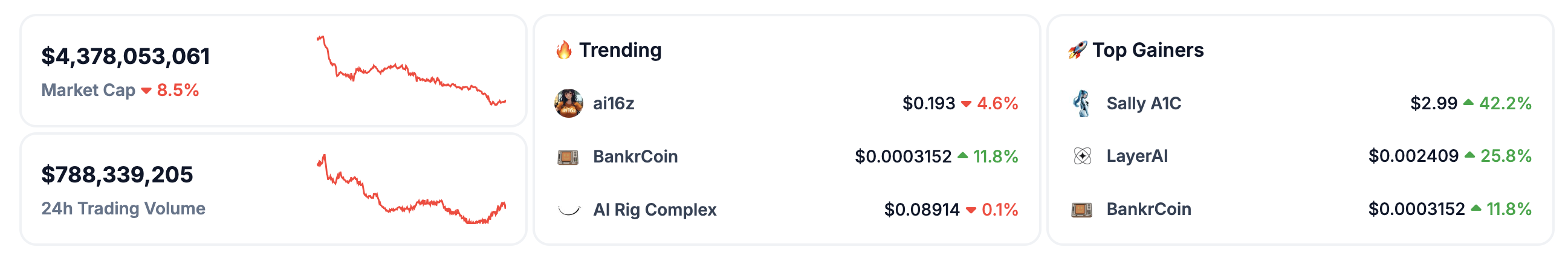Viewport: 1568px width, 273px height.
Task: Click the market cap sparkline chart
Action: click(x=411, y=71)
